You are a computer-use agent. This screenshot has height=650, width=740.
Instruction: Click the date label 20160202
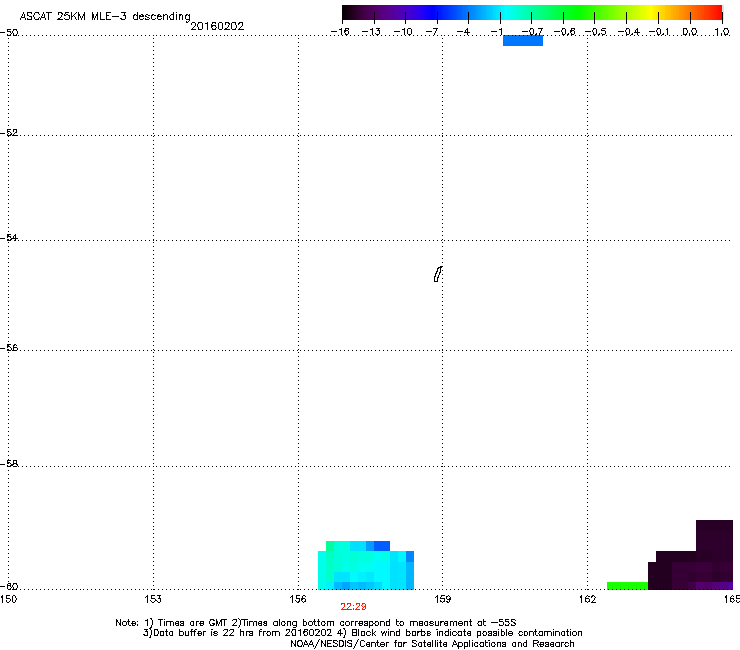pos(217,26)
